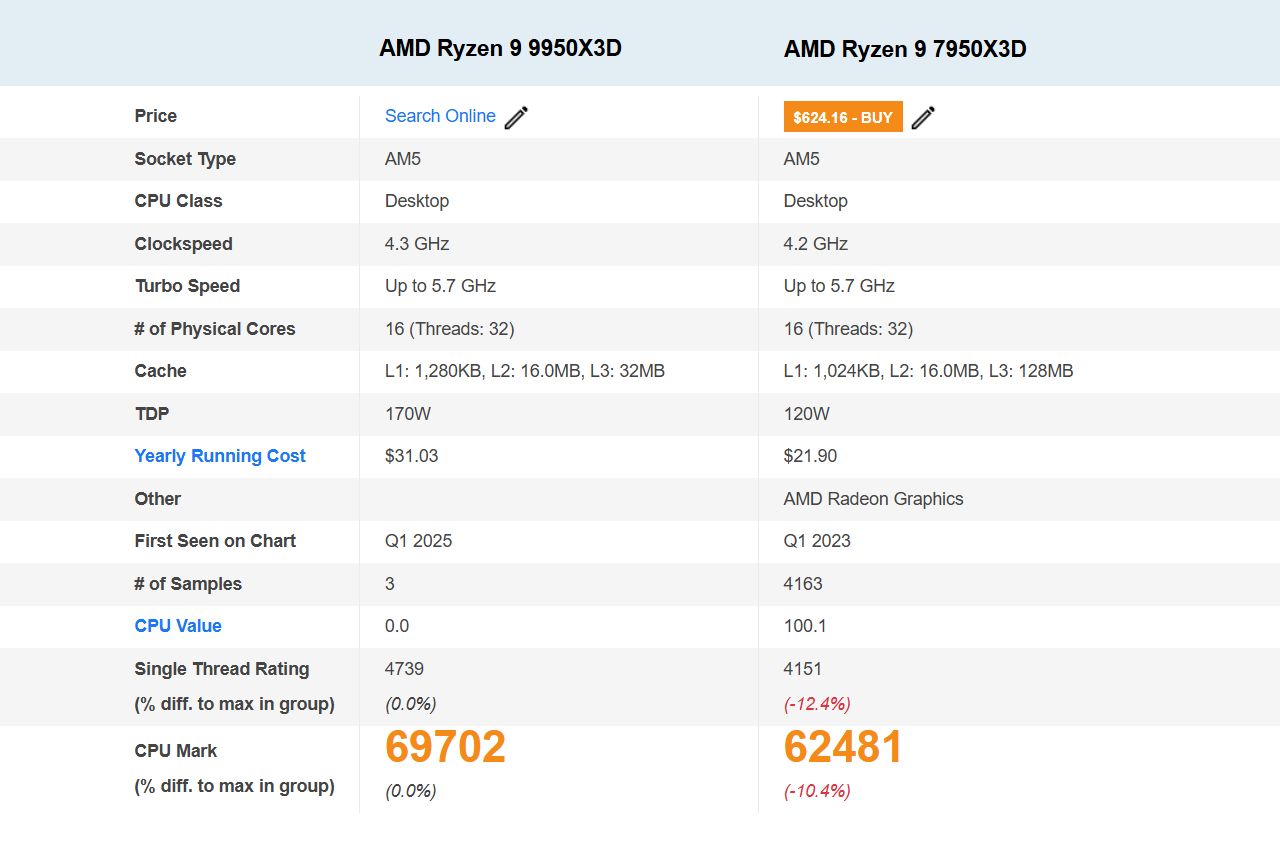Viewport: 1280px width, 854px height.
Task: Click the AMD Radeon Graphics cell
Action: [874, 499]
